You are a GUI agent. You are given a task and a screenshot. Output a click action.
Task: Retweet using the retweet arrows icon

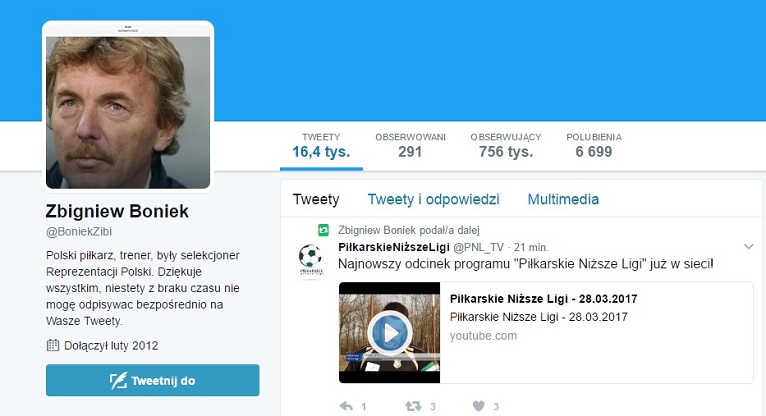(413, 406)
